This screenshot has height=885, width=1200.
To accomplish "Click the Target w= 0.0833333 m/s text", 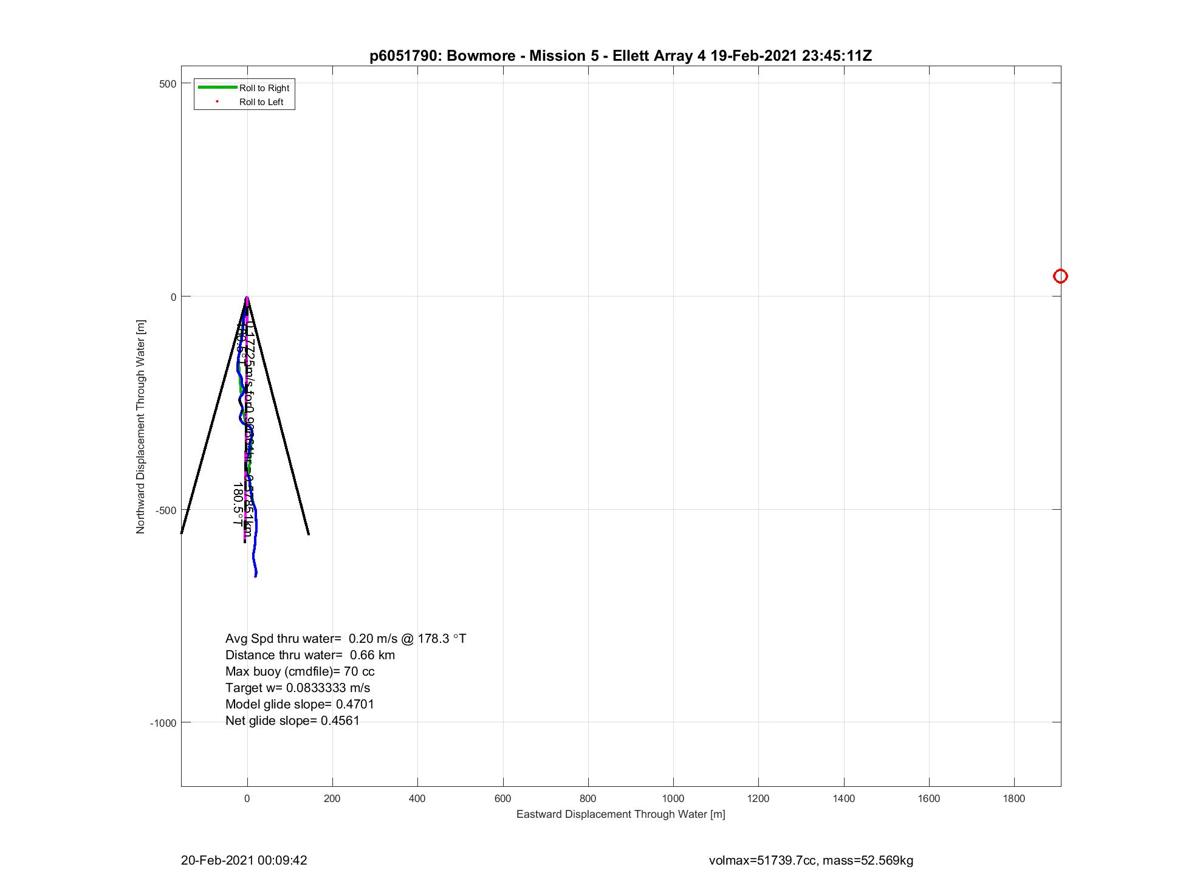I will 298,688.
